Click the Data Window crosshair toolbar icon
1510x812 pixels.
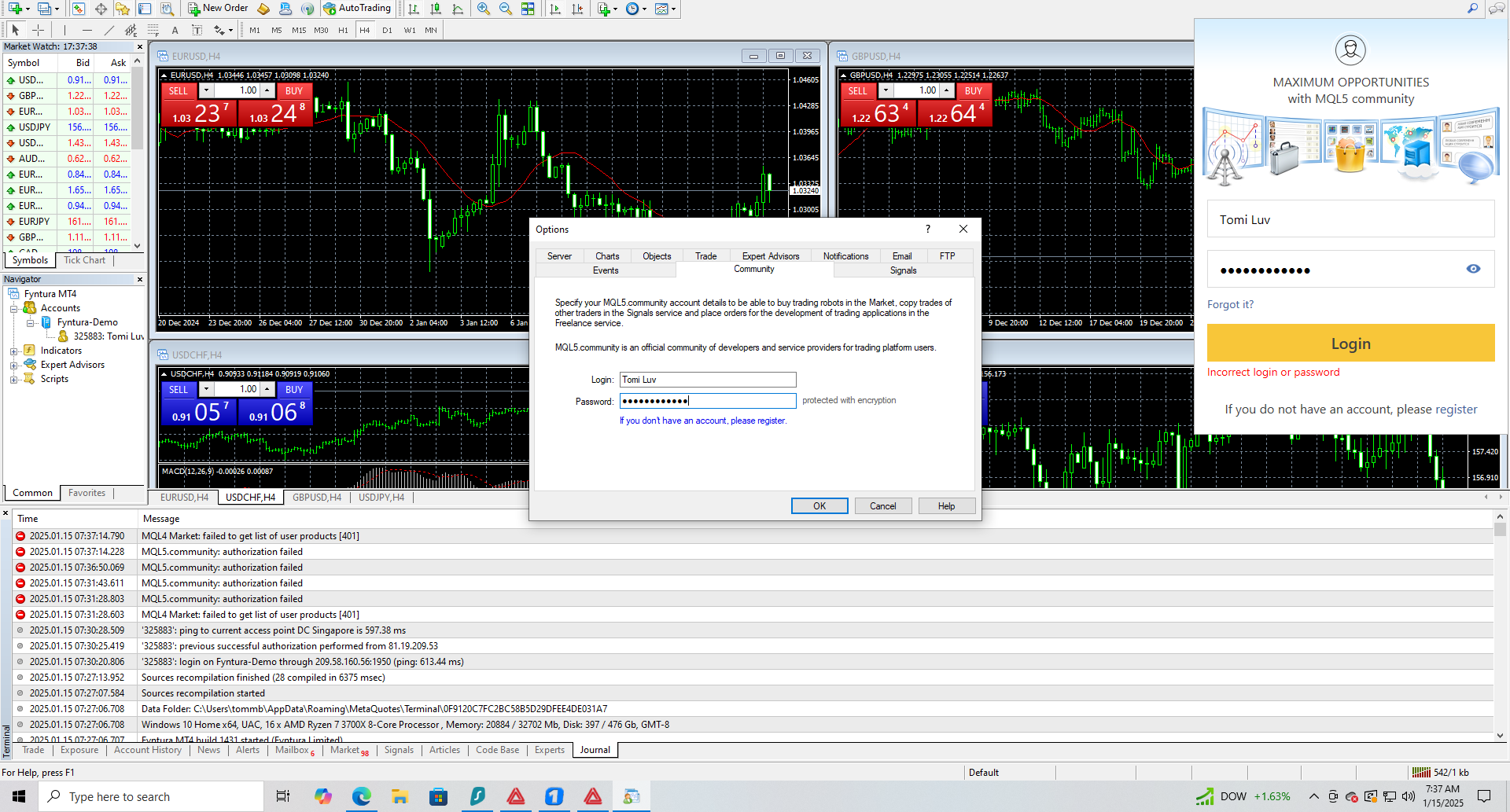101,9
